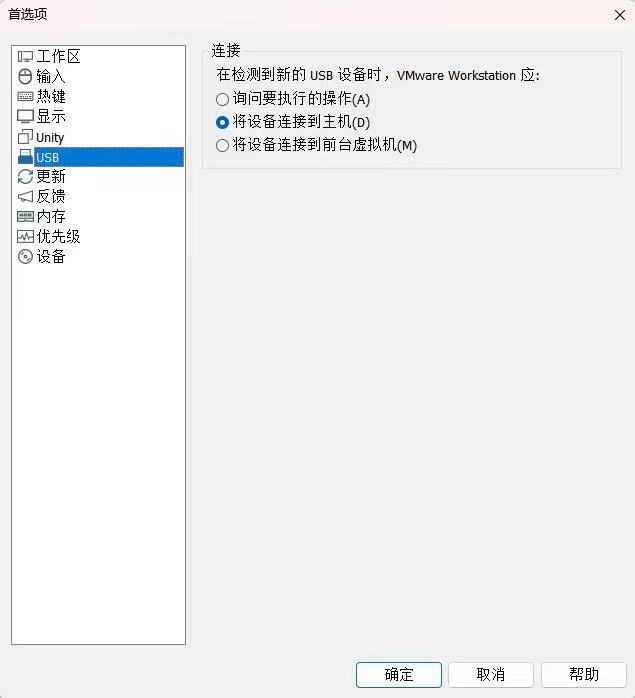
Task: Close the 首选项 dialog window
Action: (x=619, y=15)
